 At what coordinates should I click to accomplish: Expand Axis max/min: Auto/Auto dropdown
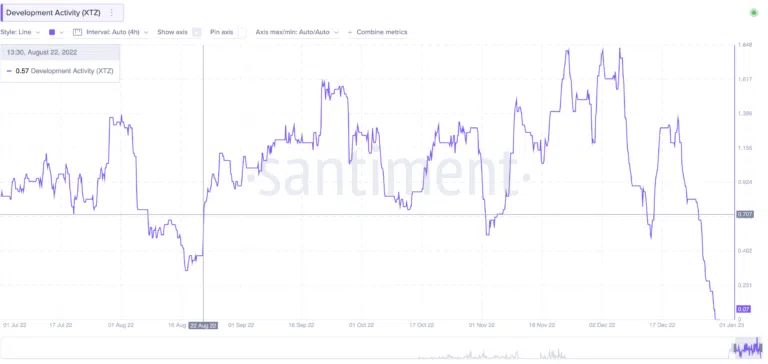[x=297, y=32]
